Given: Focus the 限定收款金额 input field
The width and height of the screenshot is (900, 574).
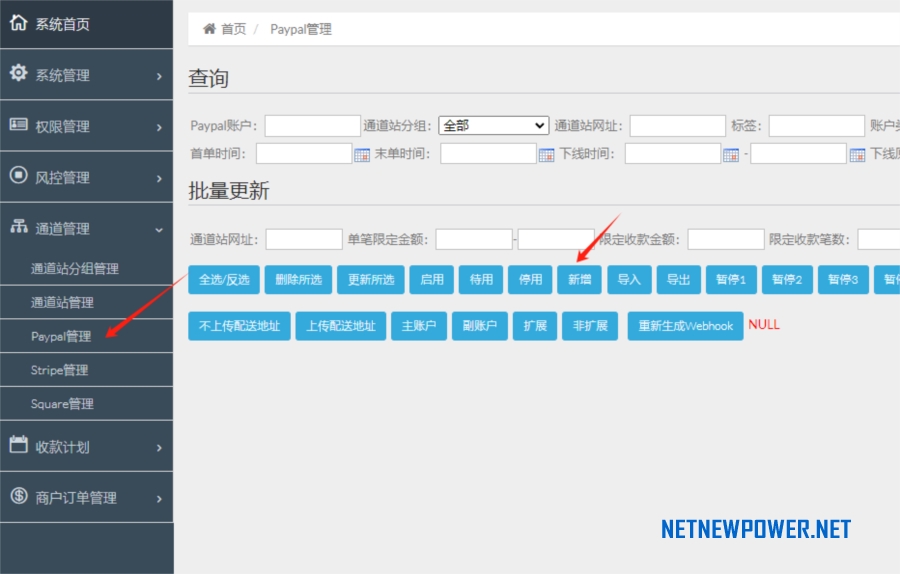Looking at the screenshot, I should [x=726, y=239].
